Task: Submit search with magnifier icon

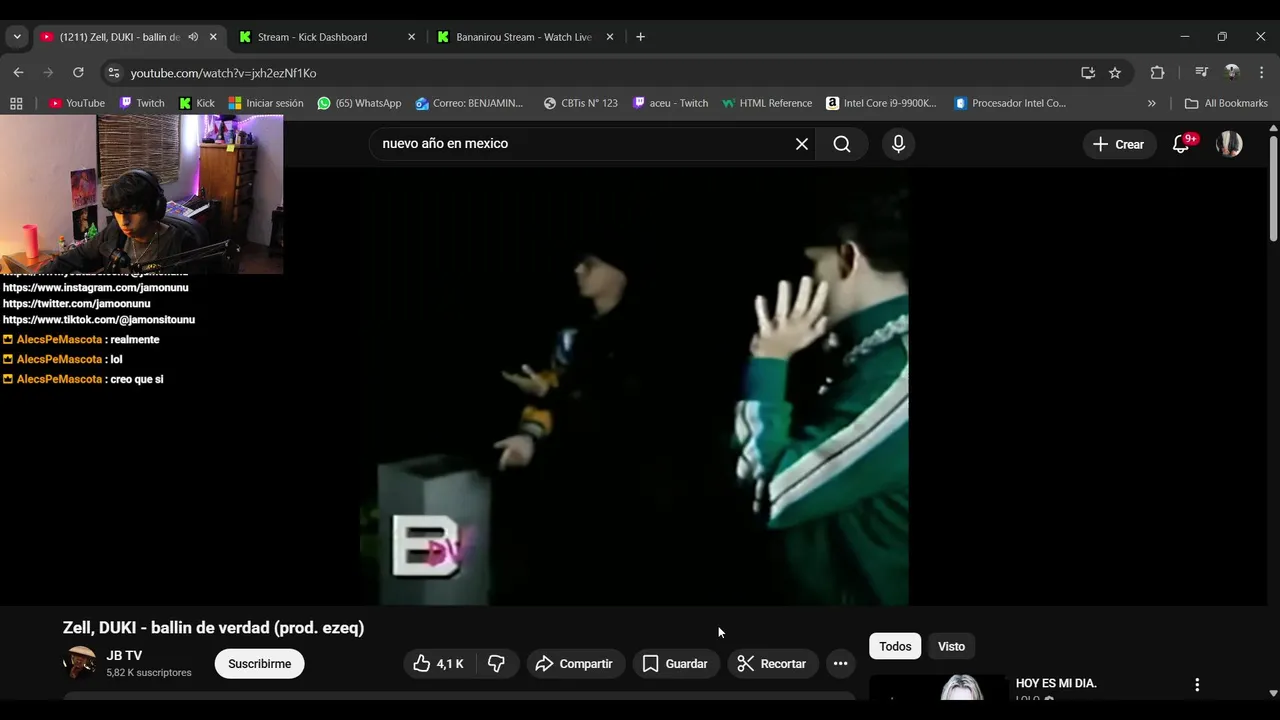Action: (842, 144)
